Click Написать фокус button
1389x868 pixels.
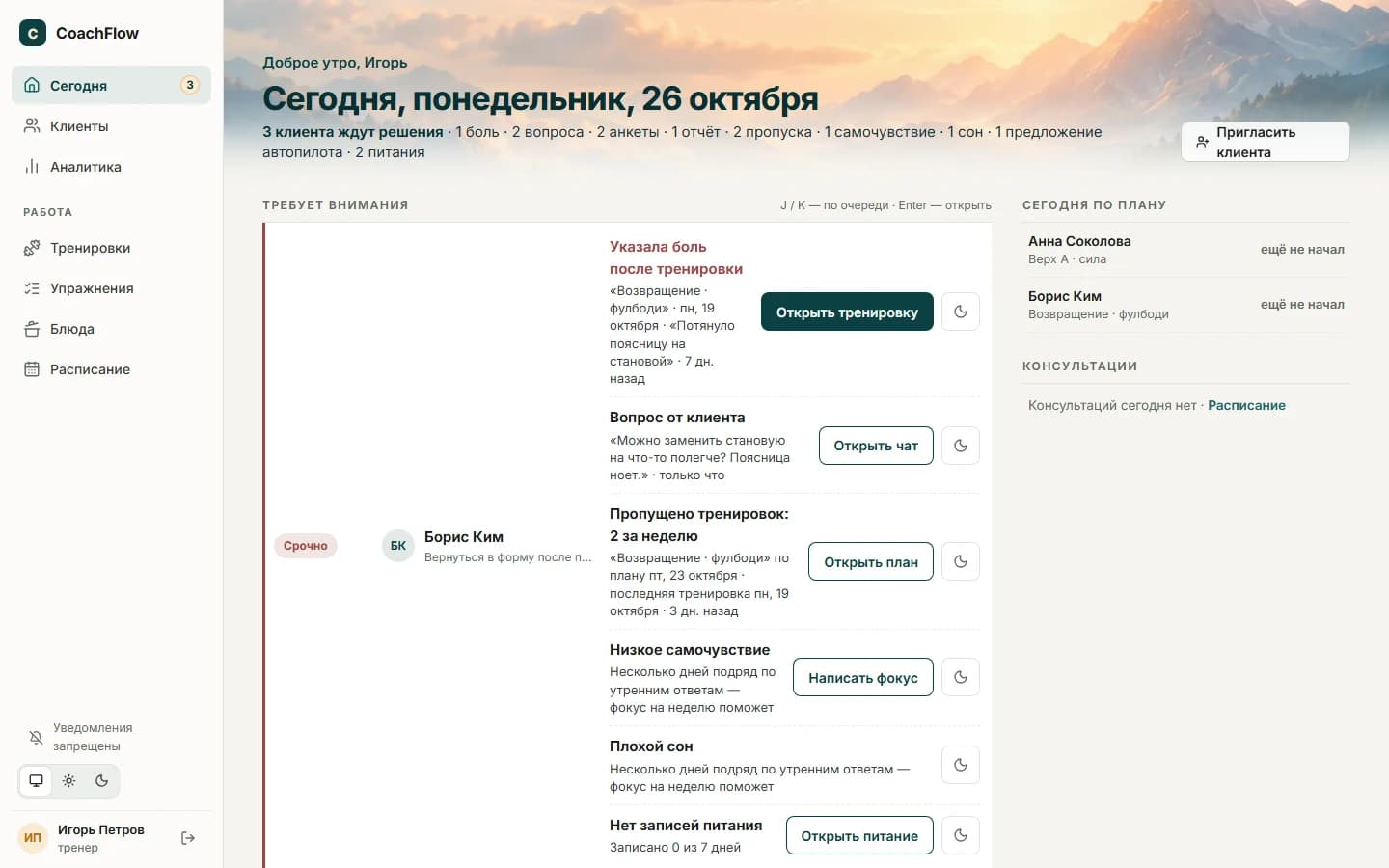point(863,677)
